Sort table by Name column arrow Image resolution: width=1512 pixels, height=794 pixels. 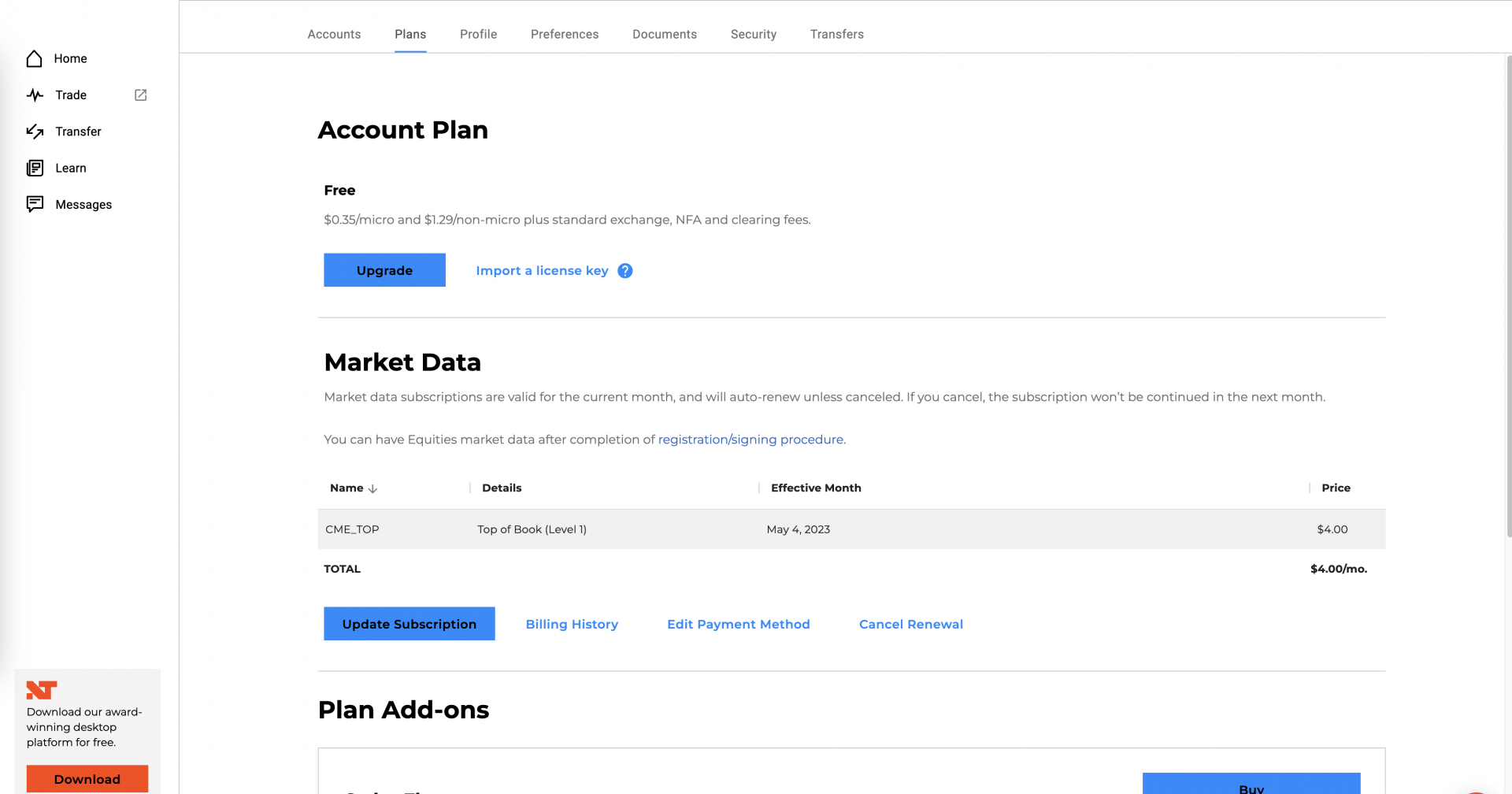click(373, 488)
